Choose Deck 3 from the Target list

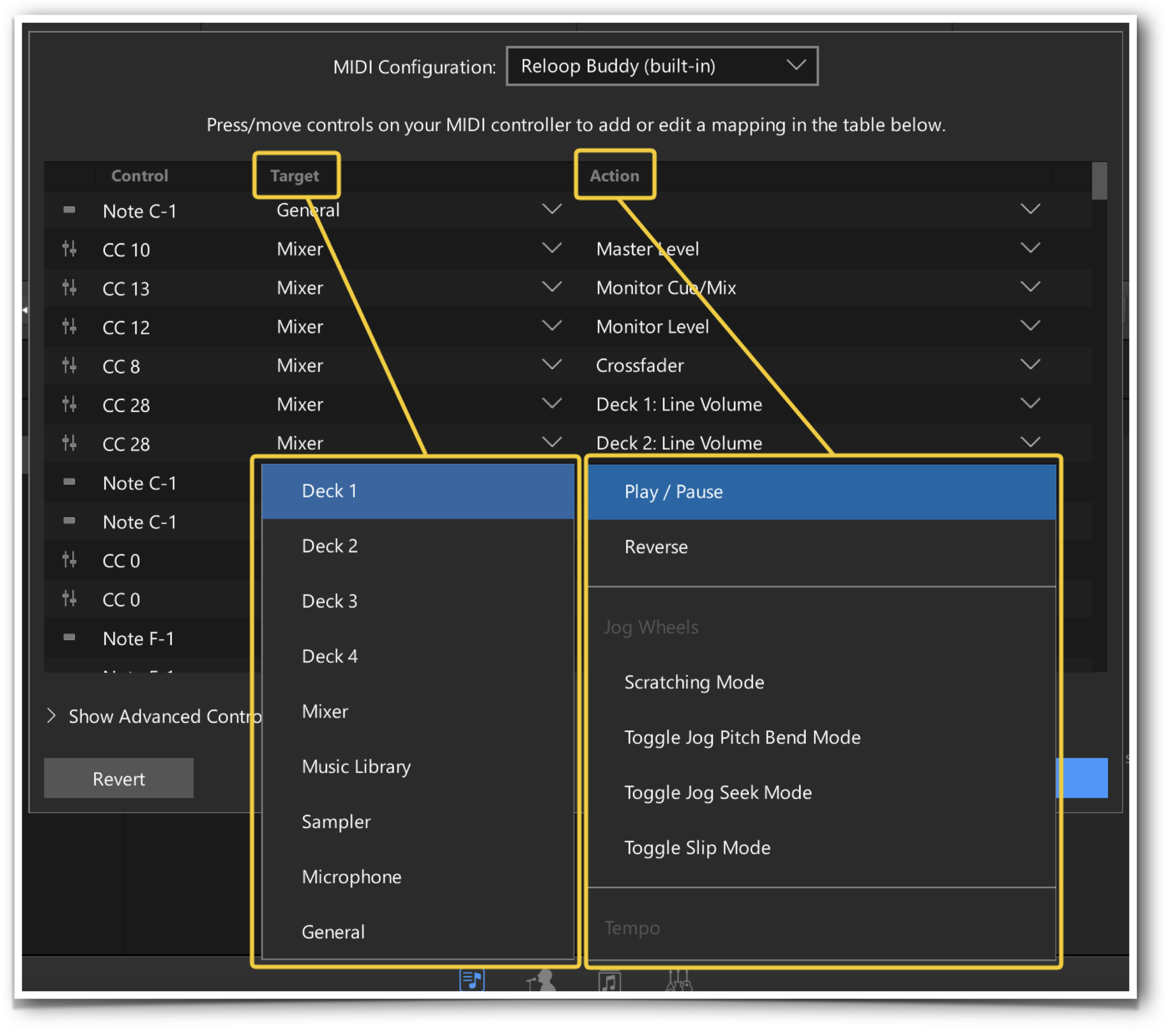point(418,601)
